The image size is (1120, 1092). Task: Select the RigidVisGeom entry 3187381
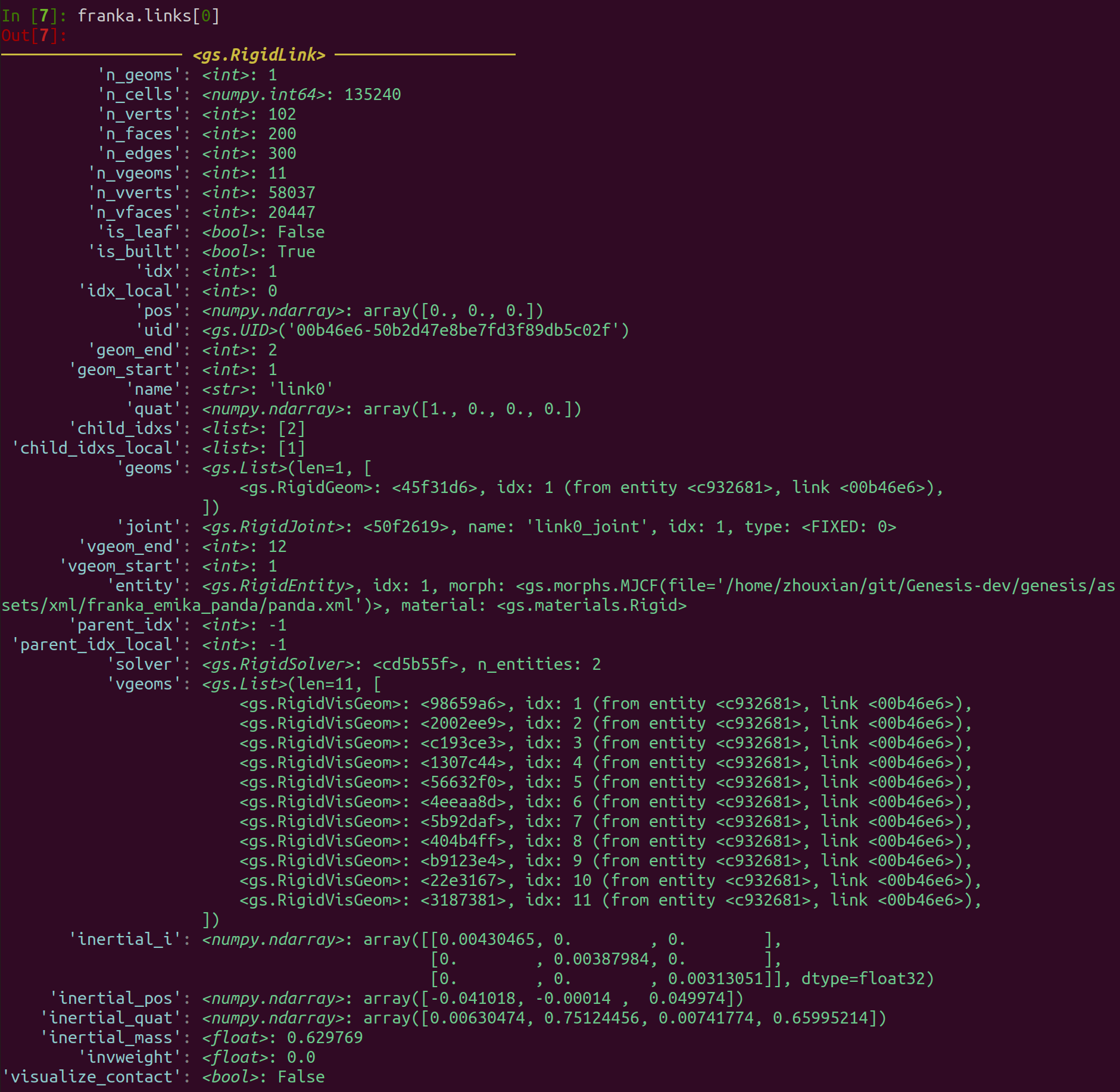point(611,900)
